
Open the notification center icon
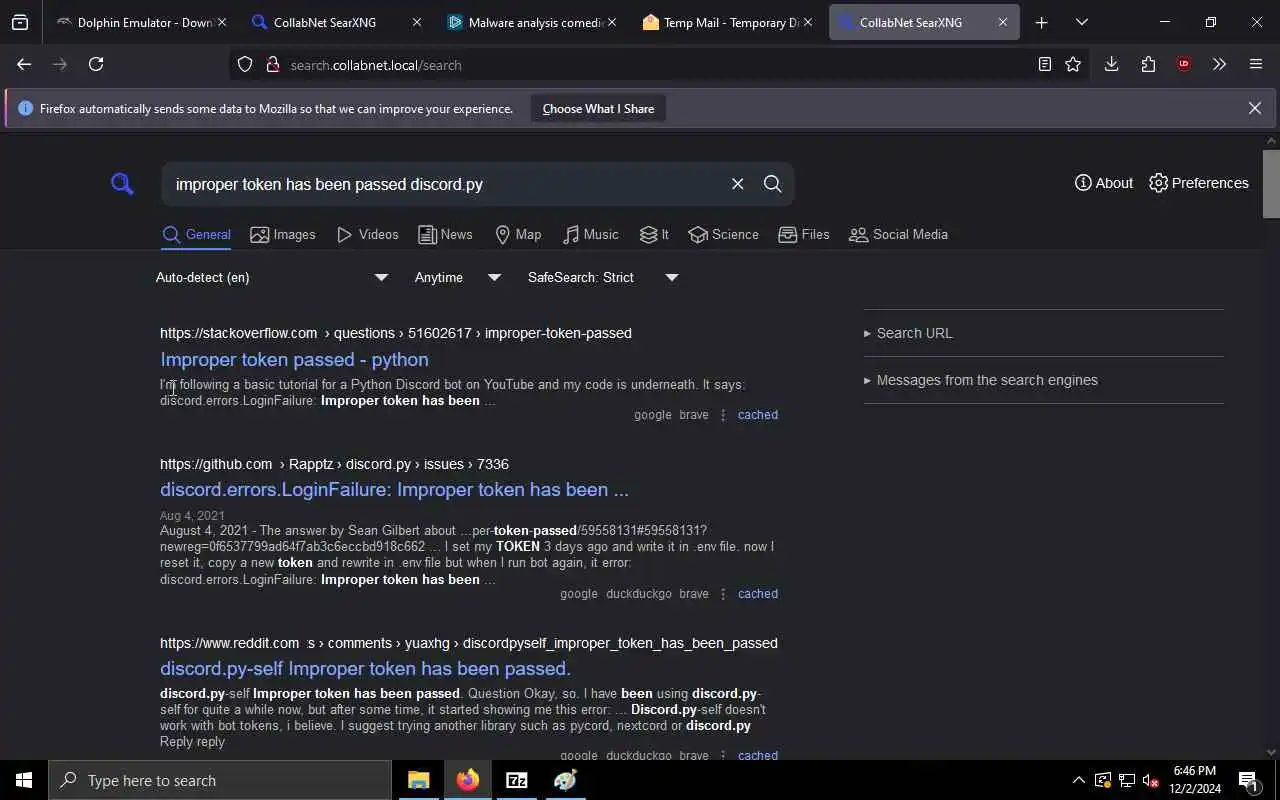[1248, 780]
